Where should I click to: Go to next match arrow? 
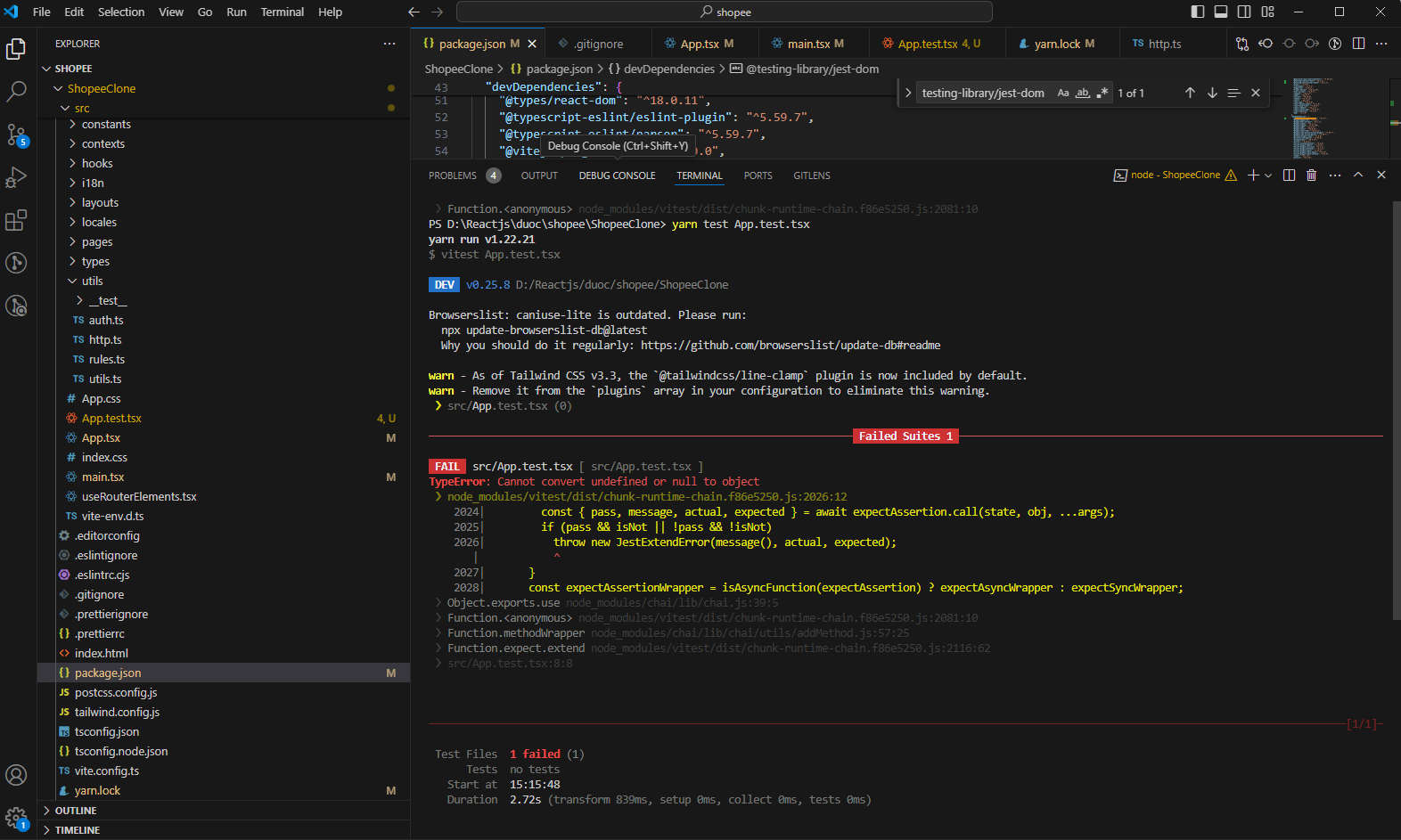coord(1212,93)
